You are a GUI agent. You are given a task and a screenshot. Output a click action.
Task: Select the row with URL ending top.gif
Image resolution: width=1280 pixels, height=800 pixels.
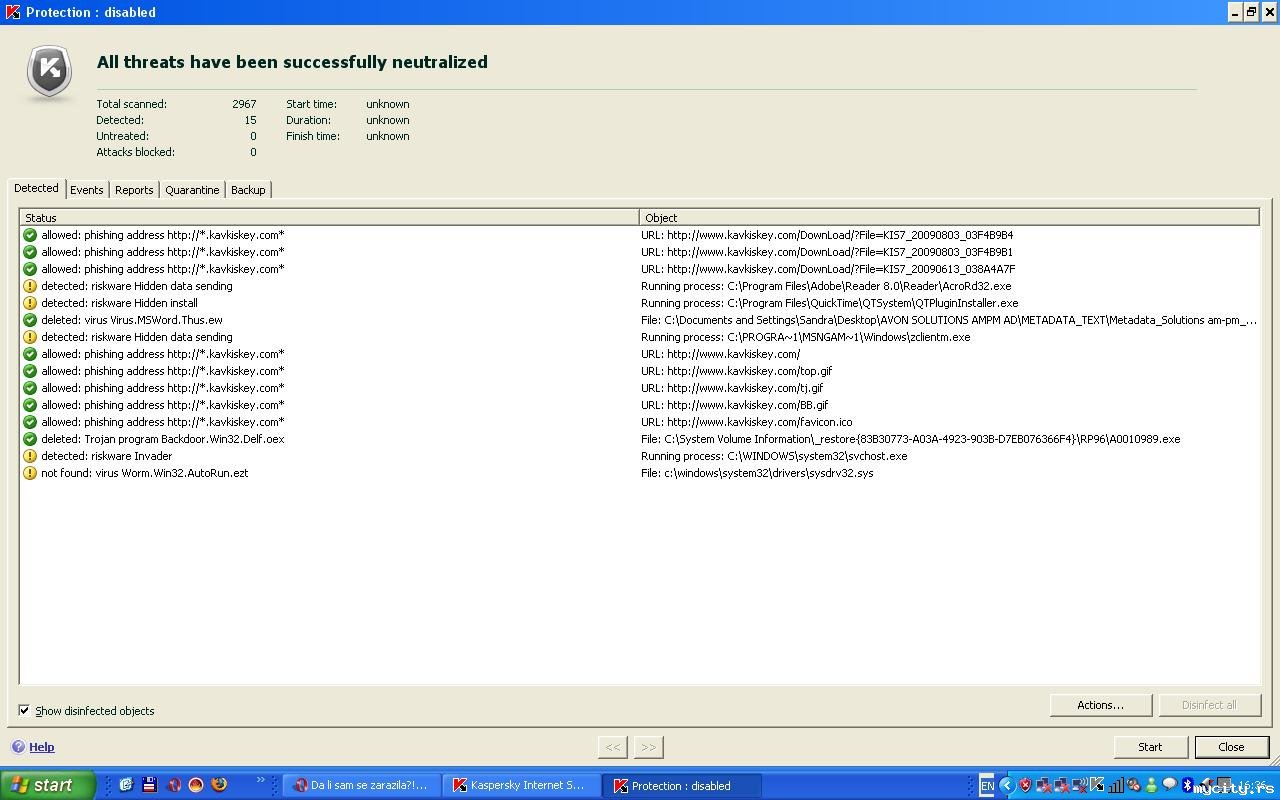tap(640, 371)
